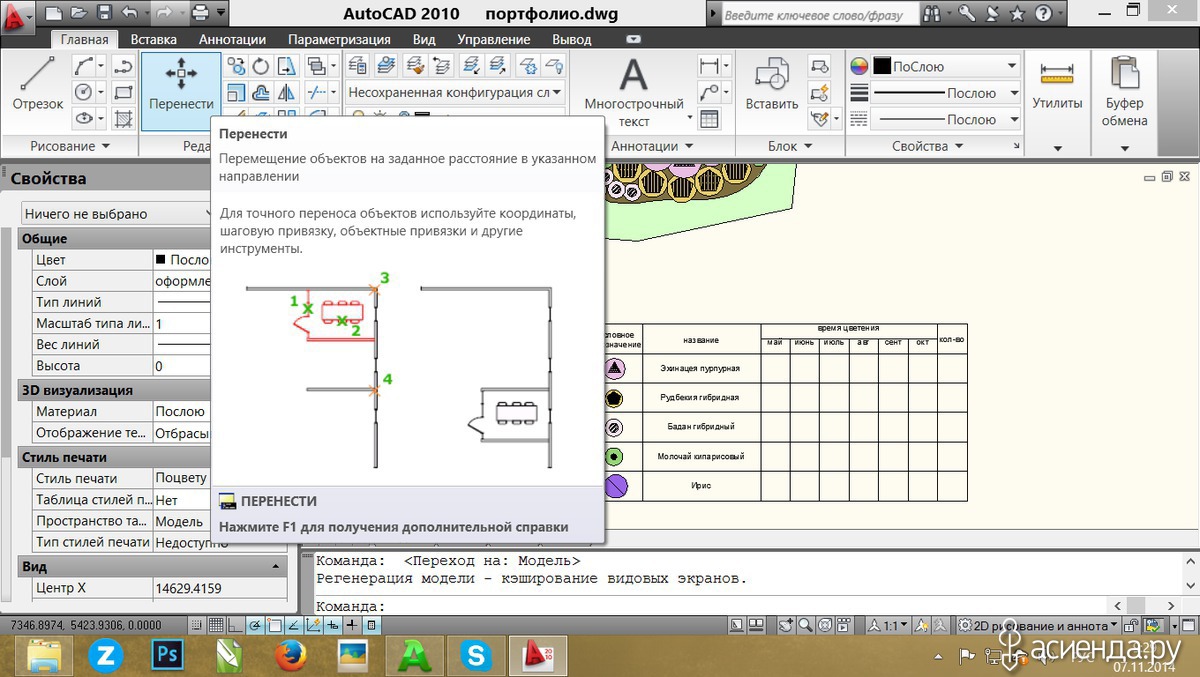Open the Ничего не выбрано selection dropdown
The image size is (1200, 677).
pos(118,214)
